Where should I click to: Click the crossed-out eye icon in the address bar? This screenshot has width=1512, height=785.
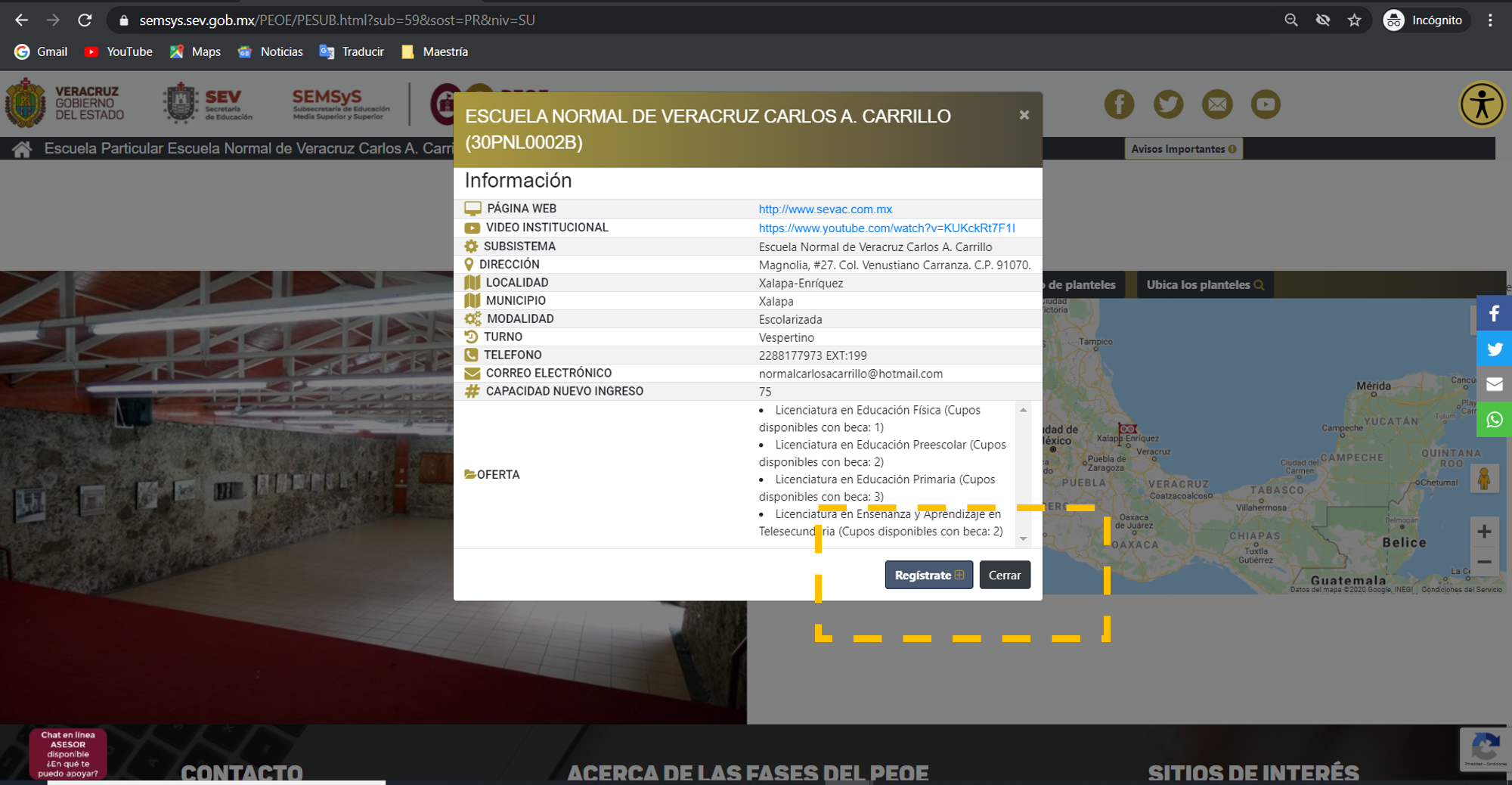pyautogui.click(x=1323, y=20)
